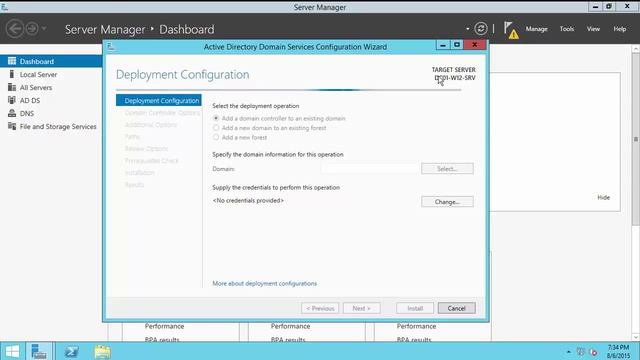Click the network tray icon
Screen dimensions: 640x360
coord(581,351)
